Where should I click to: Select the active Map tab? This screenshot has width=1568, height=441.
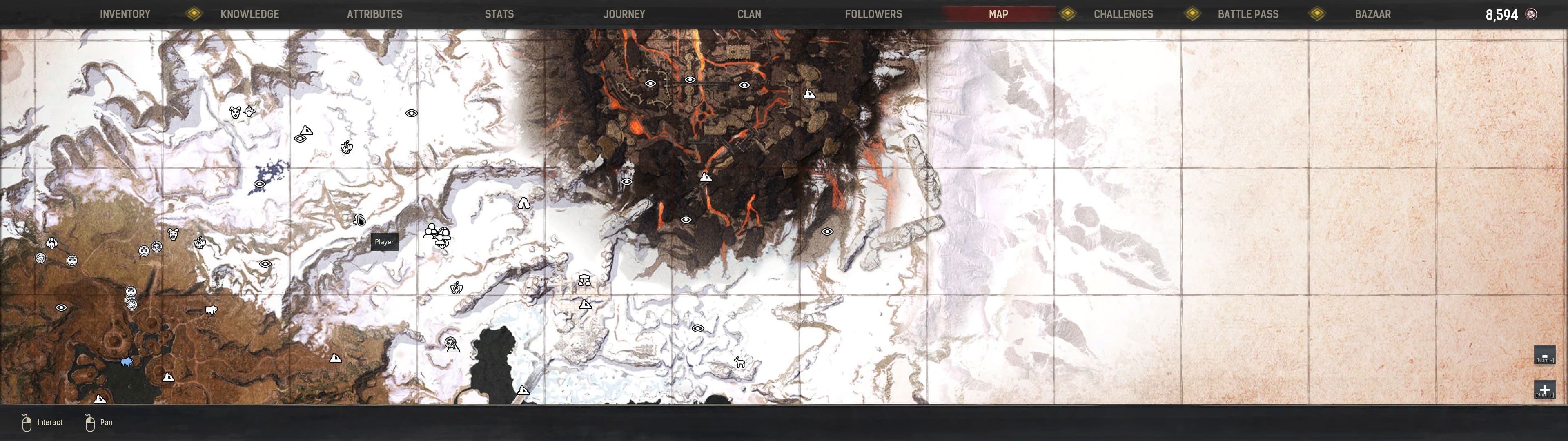pyautogui.click(x=998, y=14)
